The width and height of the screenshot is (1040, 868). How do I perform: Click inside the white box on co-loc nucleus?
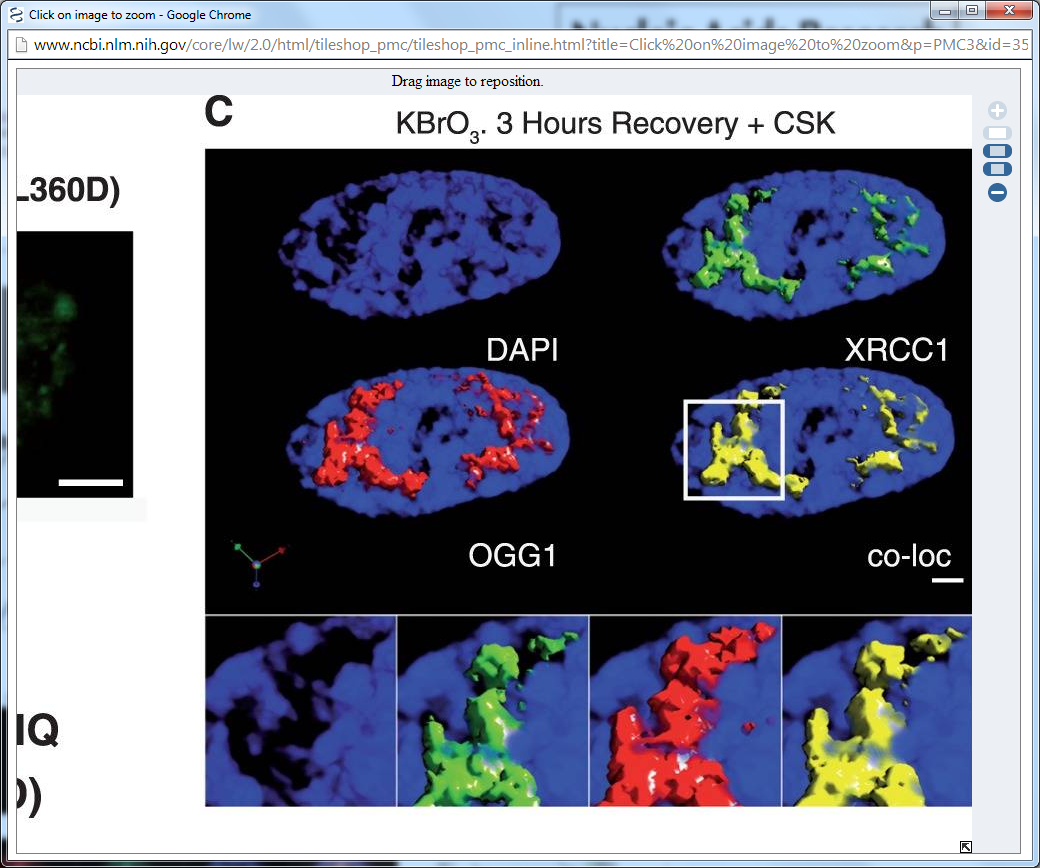click(x=733, y=449)
